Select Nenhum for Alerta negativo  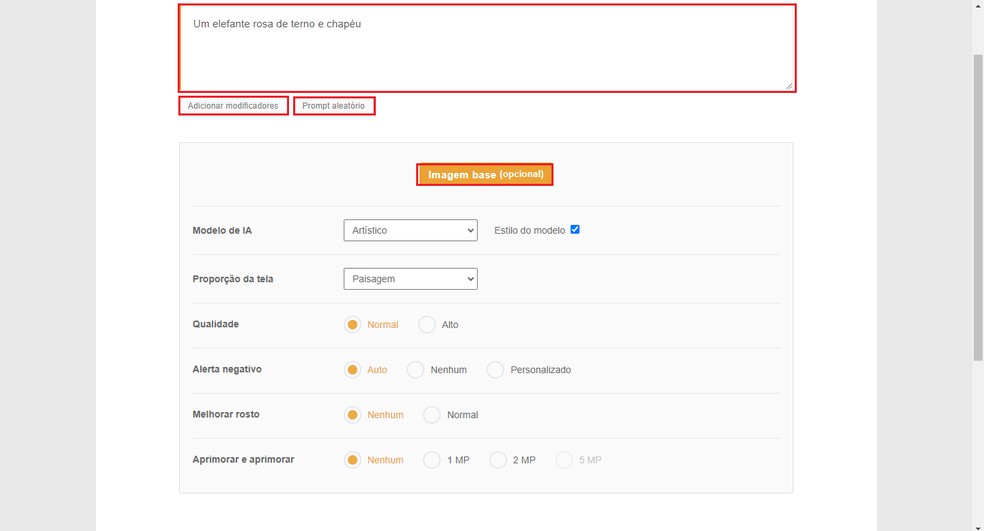click(x=415, y=370)
